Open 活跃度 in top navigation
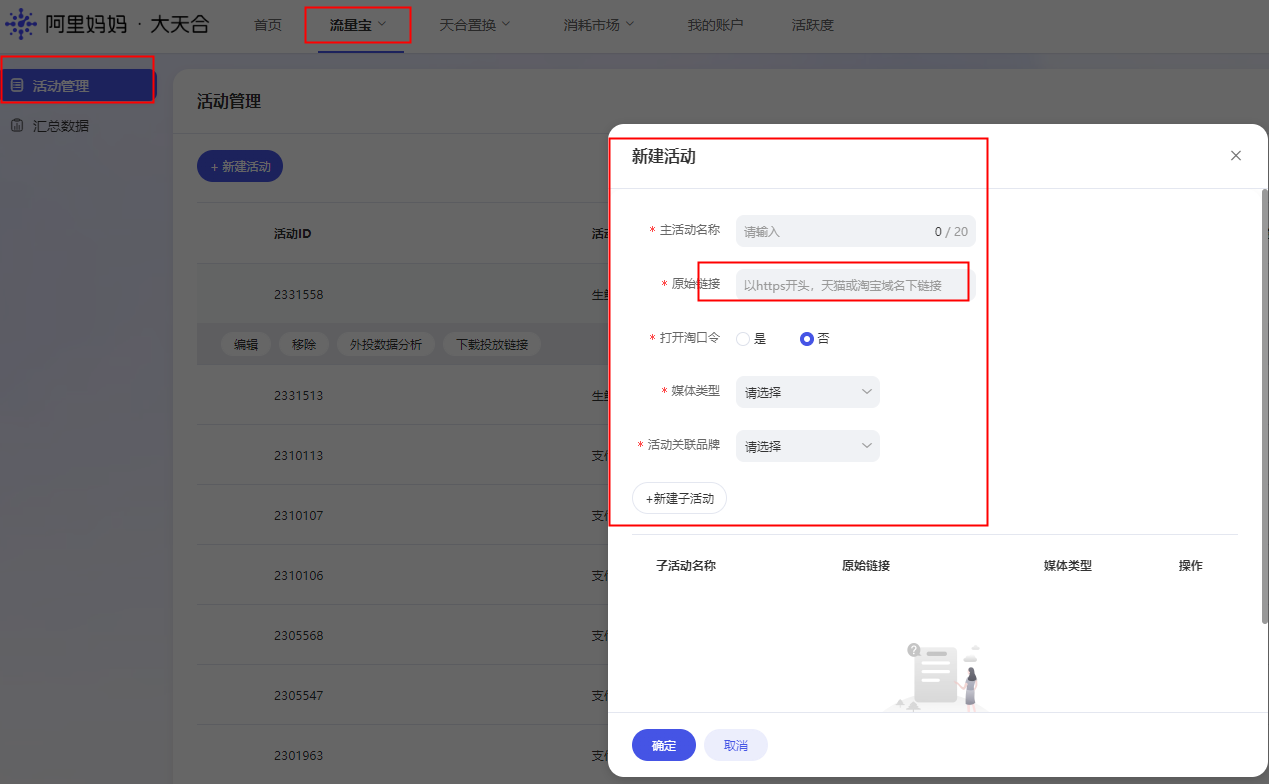This screenshot has width=1271, height=784. coord(812,25)
